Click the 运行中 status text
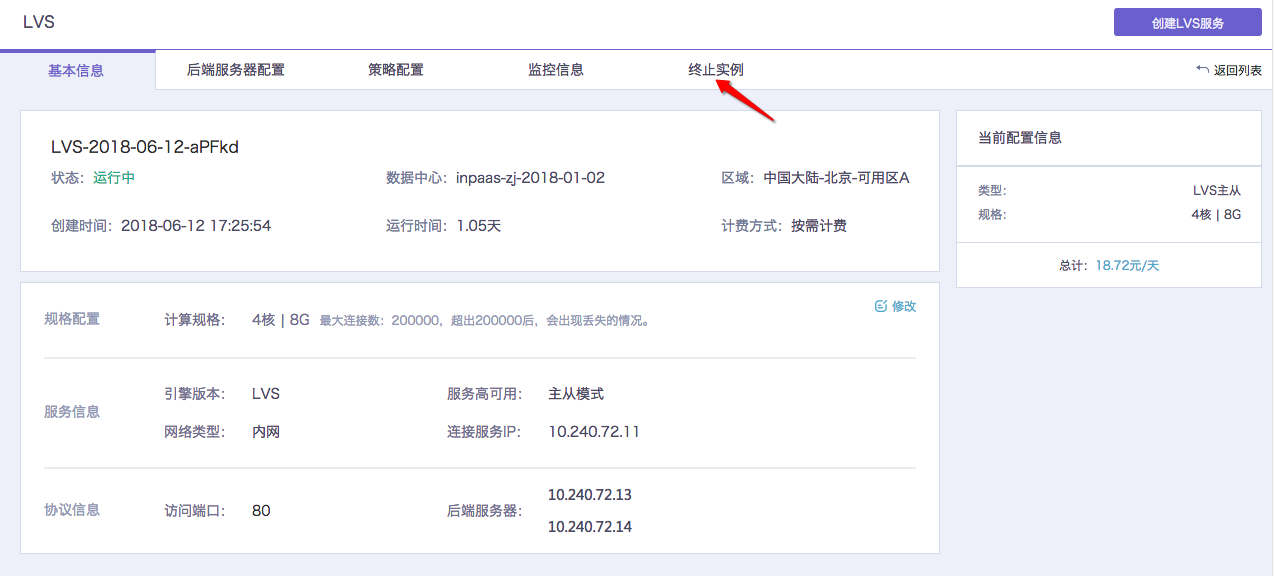Image resolution: width=1274 pixels, height=576 pixels. pos(114,178)
